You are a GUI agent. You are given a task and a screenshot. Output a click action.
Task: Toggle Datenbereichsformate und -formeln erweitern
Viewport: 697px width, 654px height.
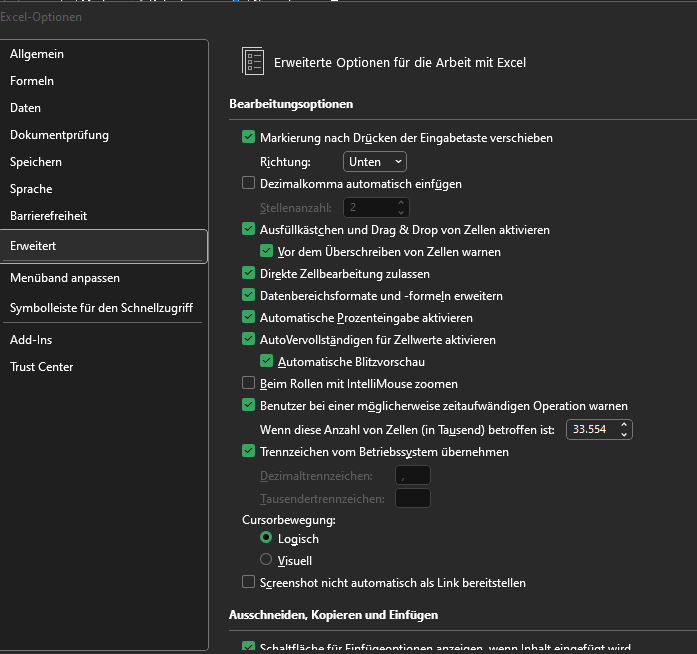click(x=248, y=295)
